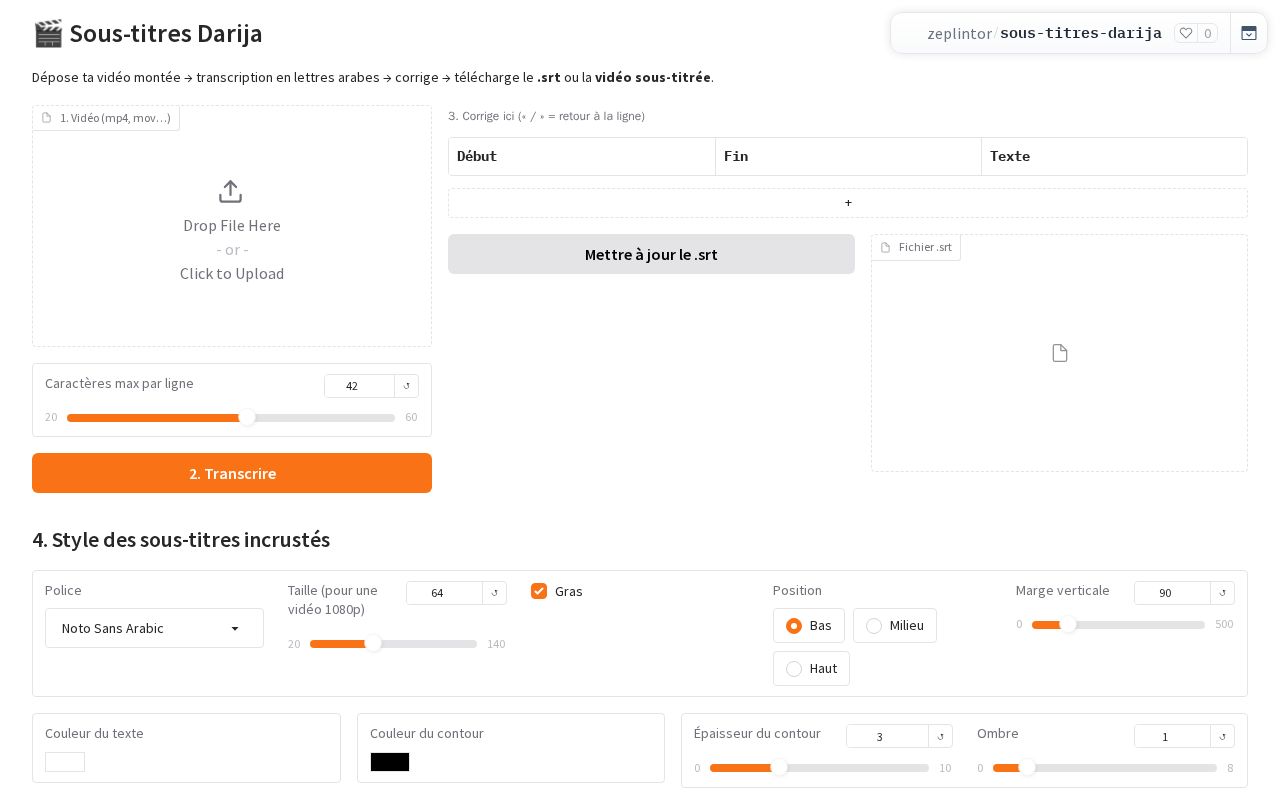Open the black Couleur du contour swatch
The height and width of the screenshot is (800, 1280).
[390, 762]
